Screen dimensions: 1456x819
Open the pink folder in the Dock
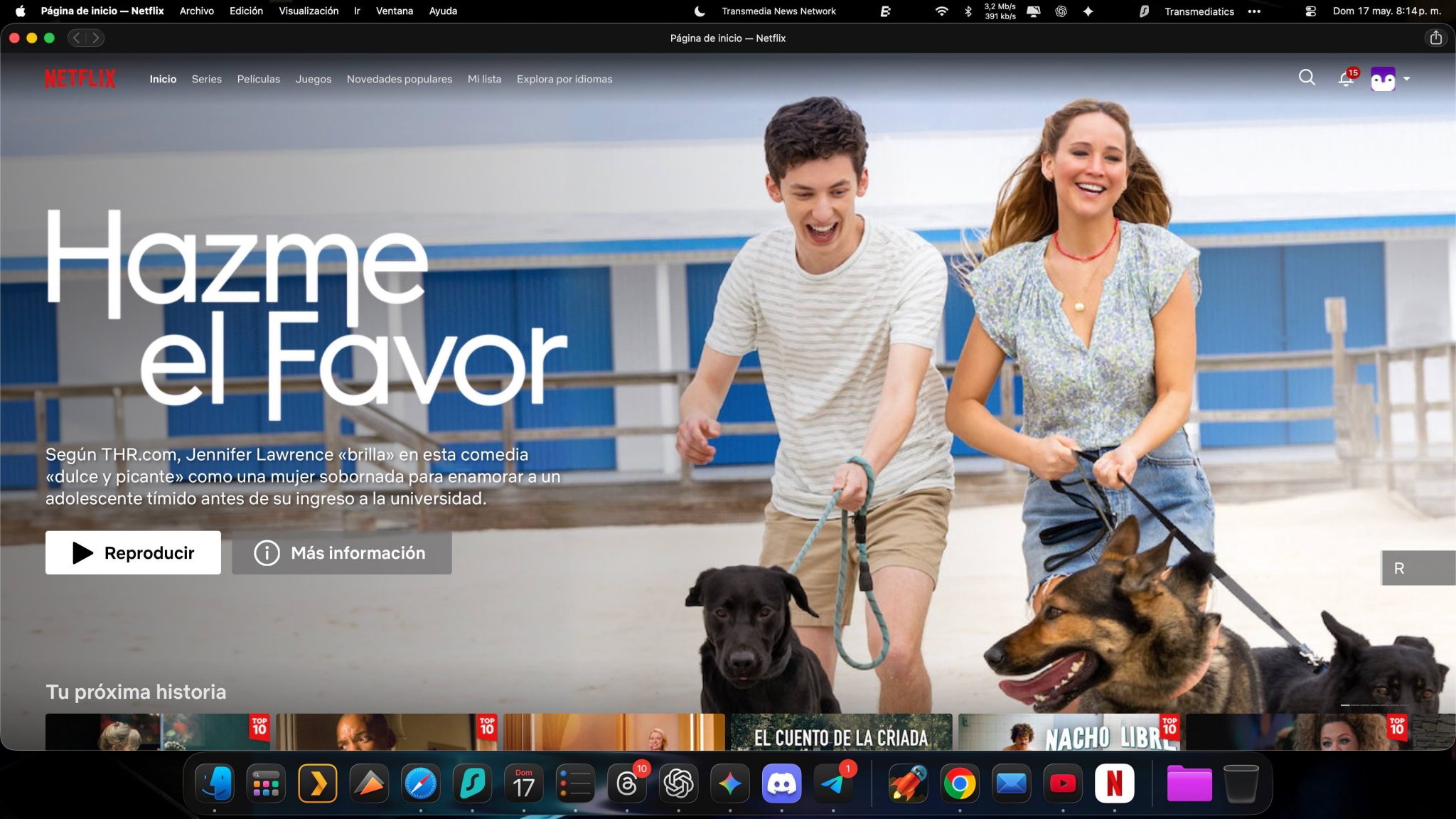coord(1189,783)
